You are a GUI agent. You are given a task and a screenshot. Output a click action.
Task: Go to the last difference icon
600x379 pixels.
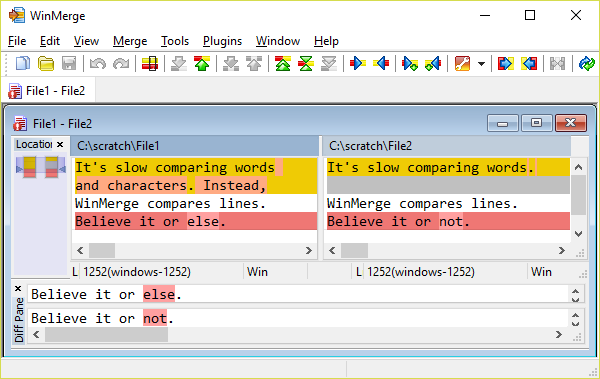click(x=329, y=63)
